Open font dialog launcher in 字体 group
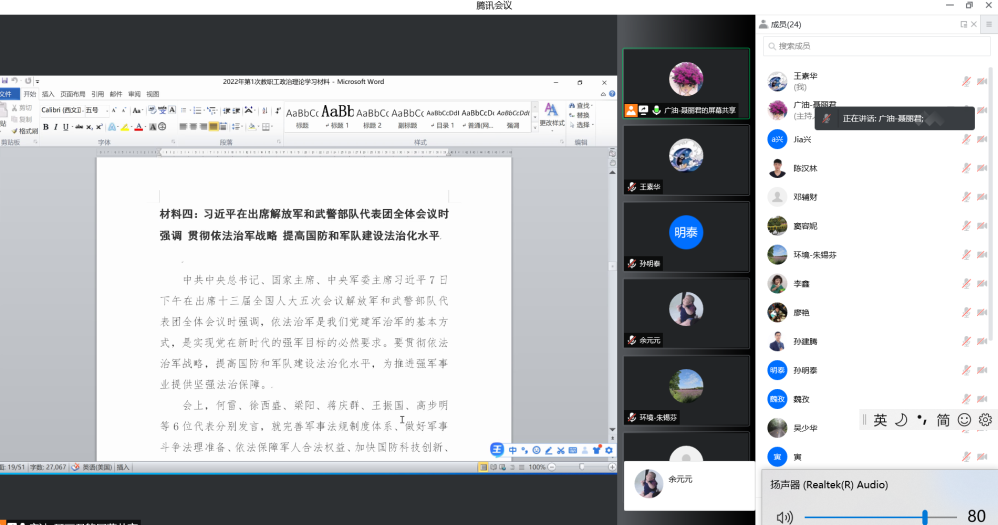Viewport: 998px width, 525px height. (173, 141)
